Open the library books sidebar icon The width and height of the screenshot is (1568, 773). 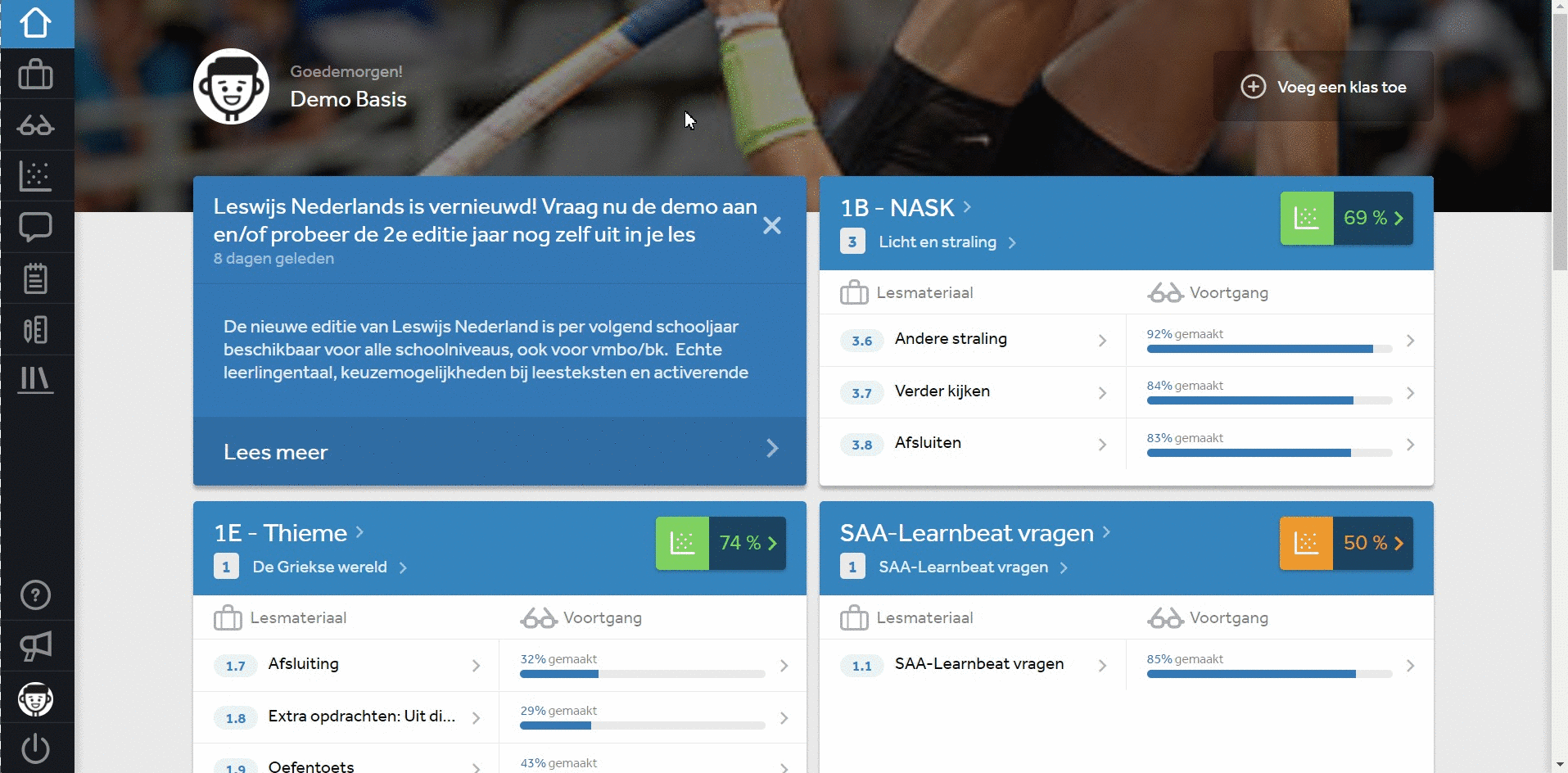click(36, 380)
